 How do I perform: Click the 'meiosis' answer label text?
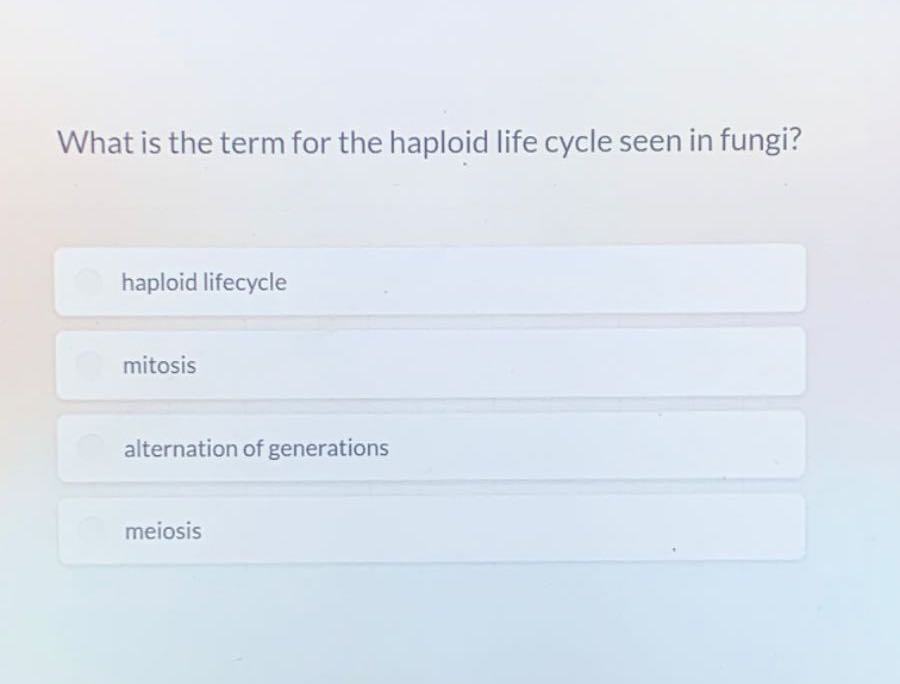162,532
